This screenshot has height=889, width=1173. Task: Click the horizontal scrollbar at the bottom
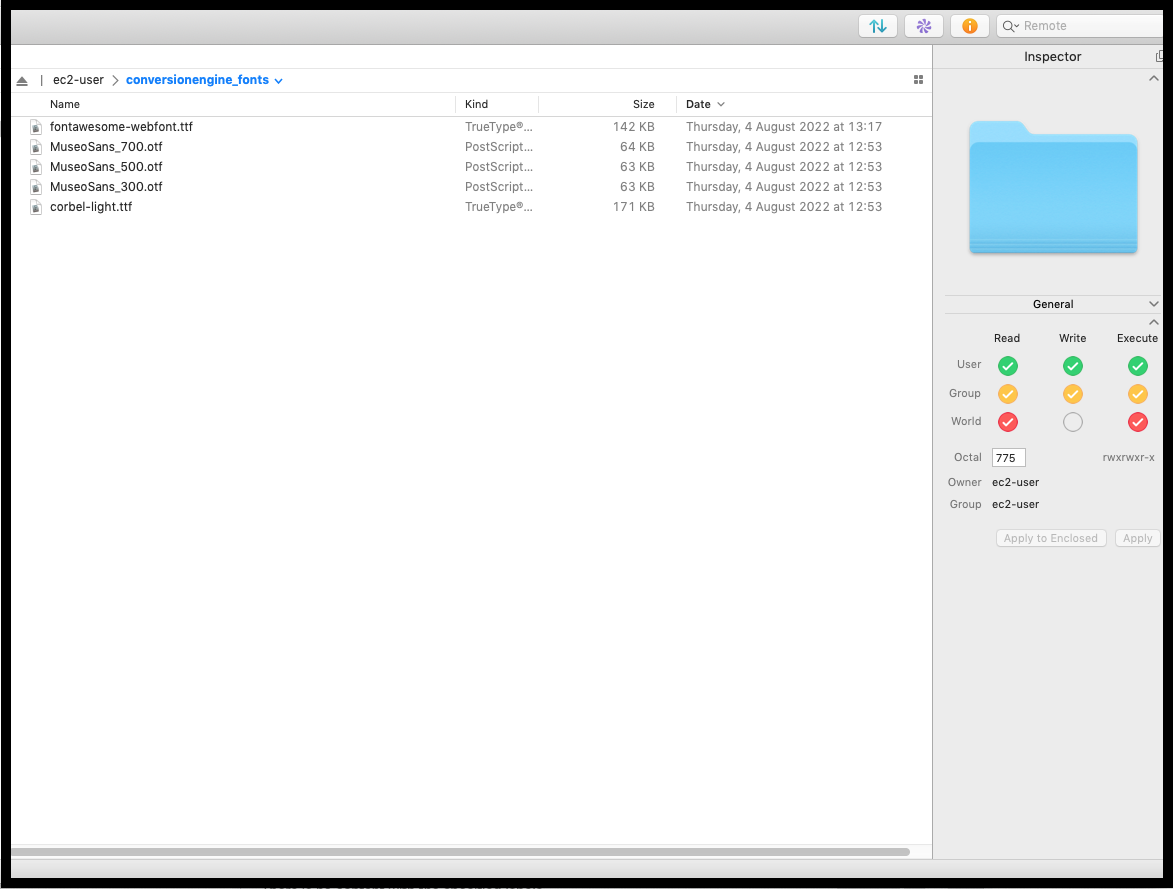460,852
